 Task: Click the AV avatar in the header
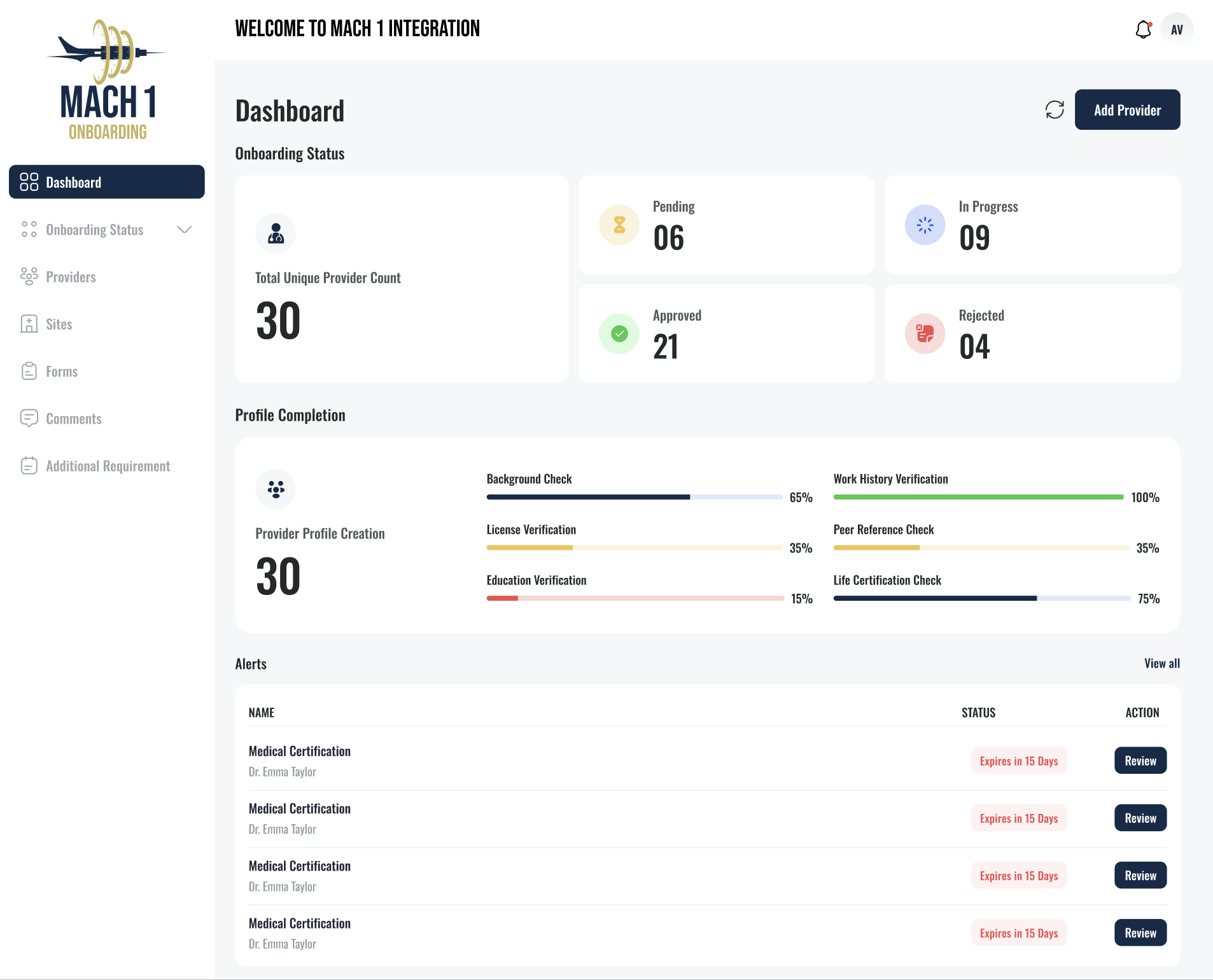pos(1177,29)
